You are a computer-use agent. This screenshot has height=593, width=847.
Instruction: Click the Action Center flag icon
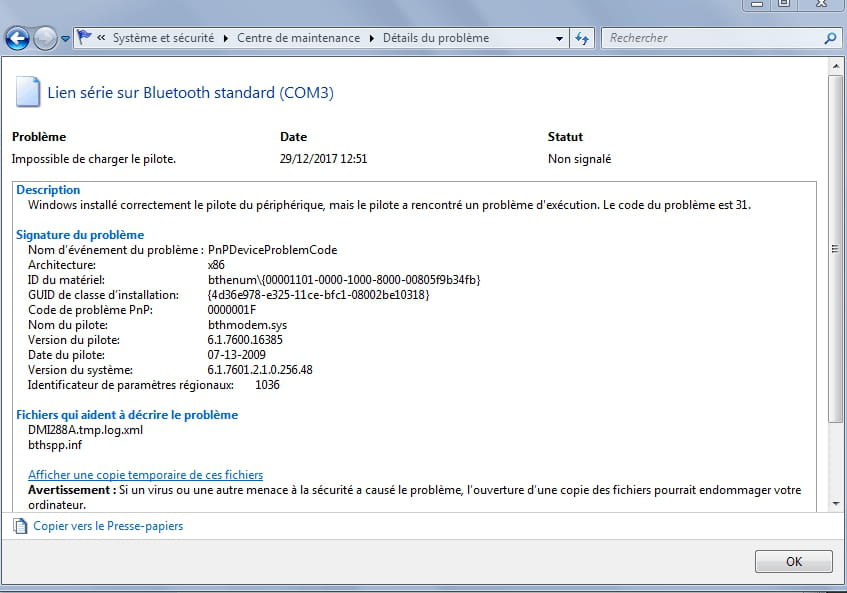84,37
